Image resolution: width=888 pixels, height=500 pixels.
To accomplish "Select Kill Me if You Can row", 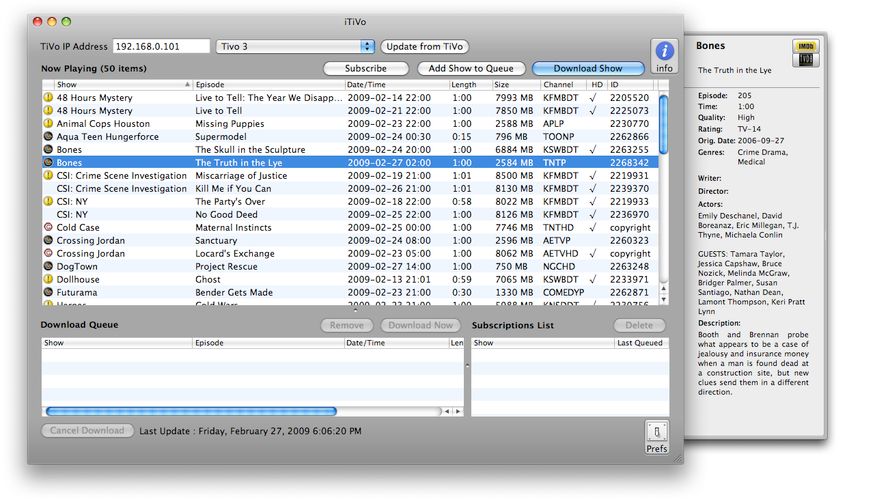I will [x=351, y=189].
